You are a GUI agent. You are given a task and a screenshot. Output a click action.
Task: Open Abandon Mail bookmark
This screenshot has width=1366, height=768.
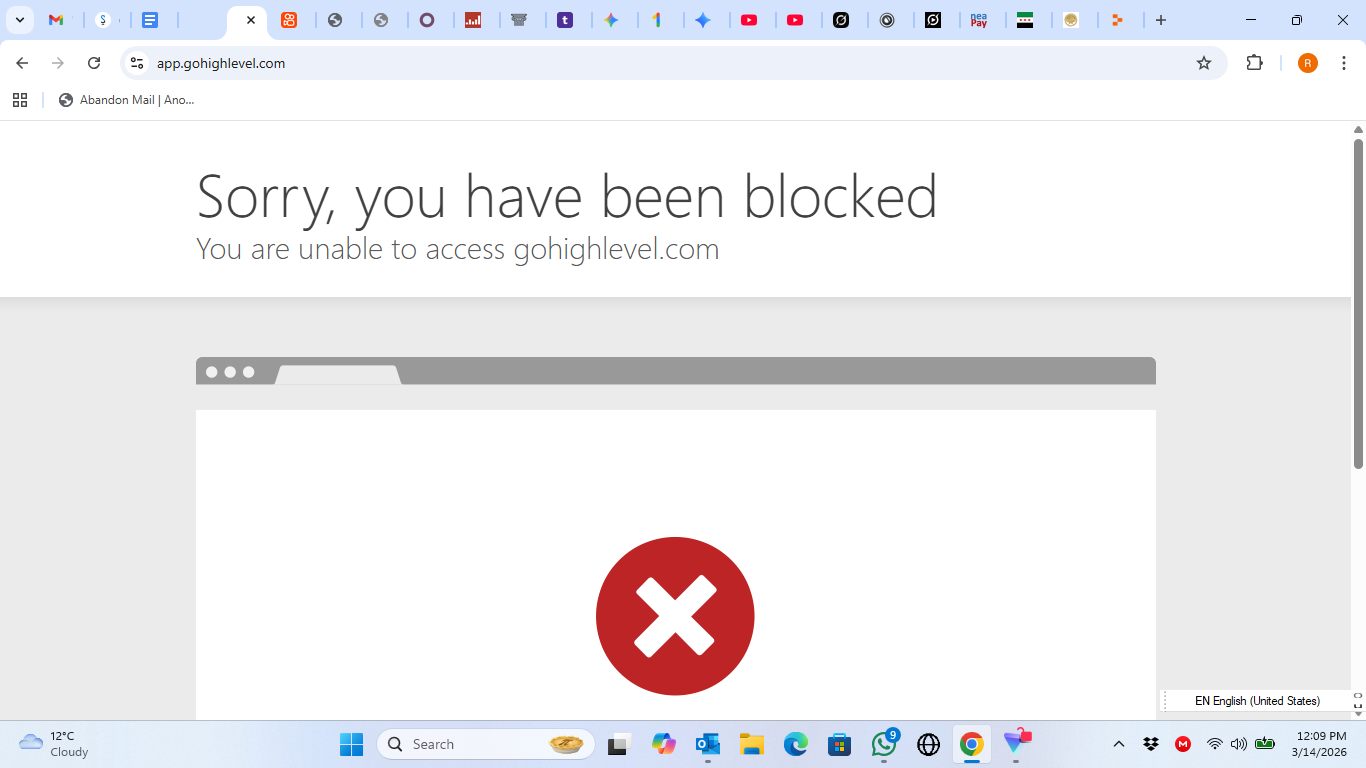pyautogui.click(x=127, y=100)
